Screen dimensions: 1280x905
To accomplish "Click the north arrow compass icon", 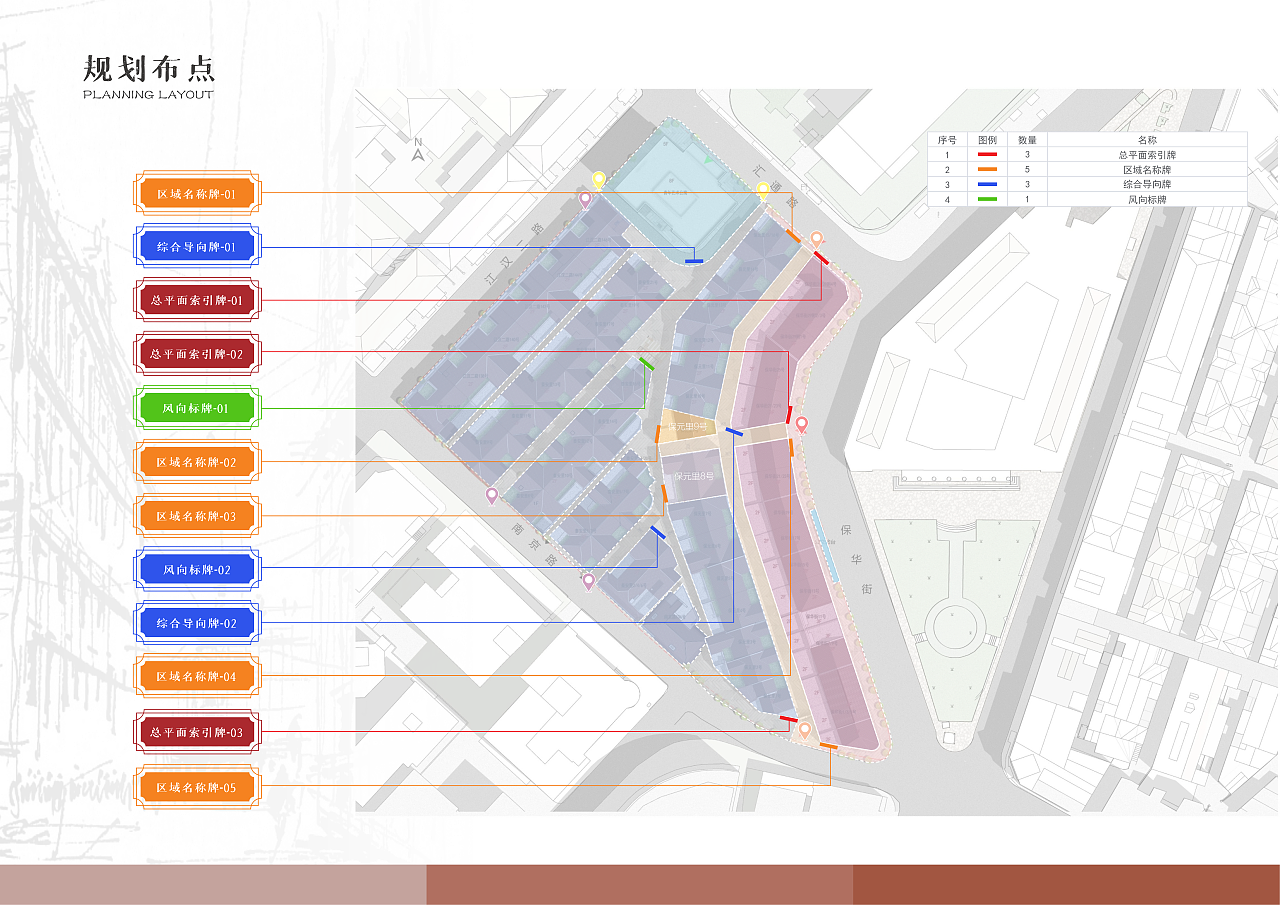I will pyautogui.click(x=418, y=151).
